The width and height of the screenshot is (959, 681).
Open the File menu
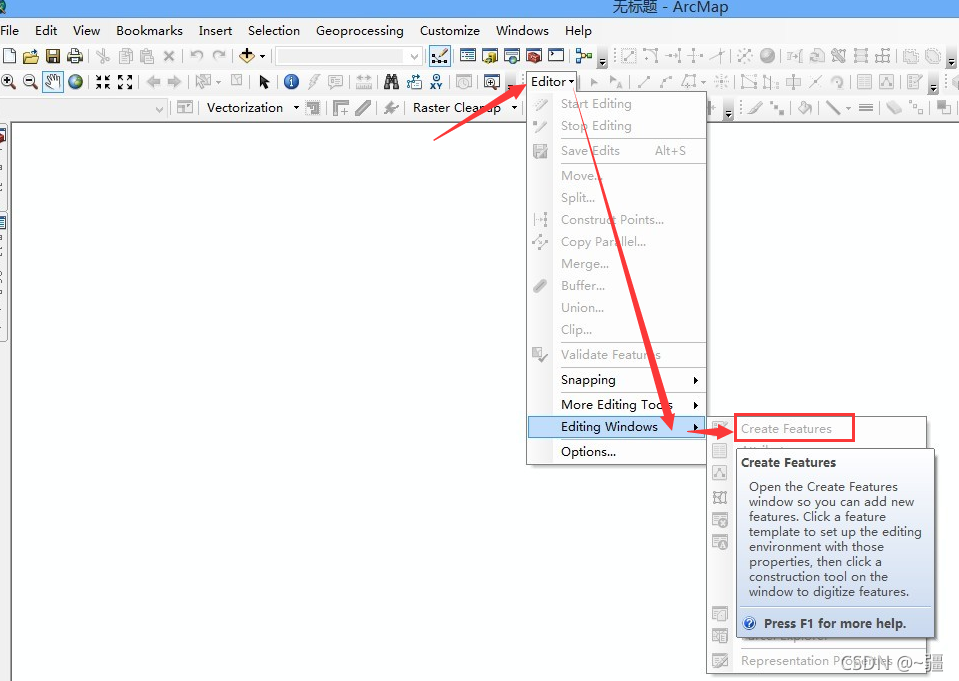point(9,31)
